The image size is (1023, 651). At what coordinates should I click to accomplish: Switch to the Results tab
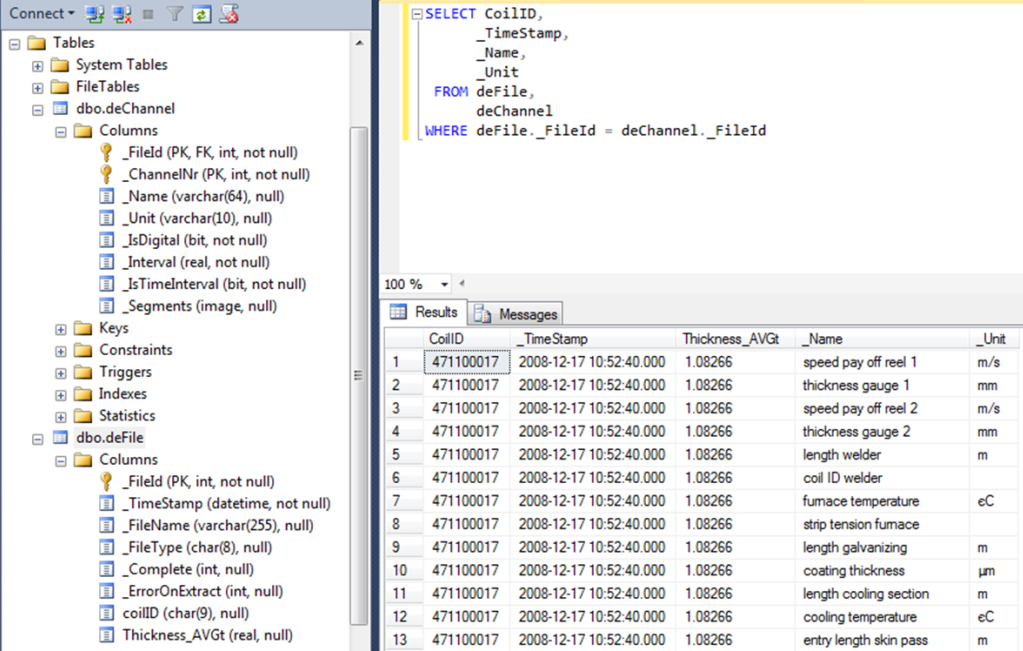point(425,312)
